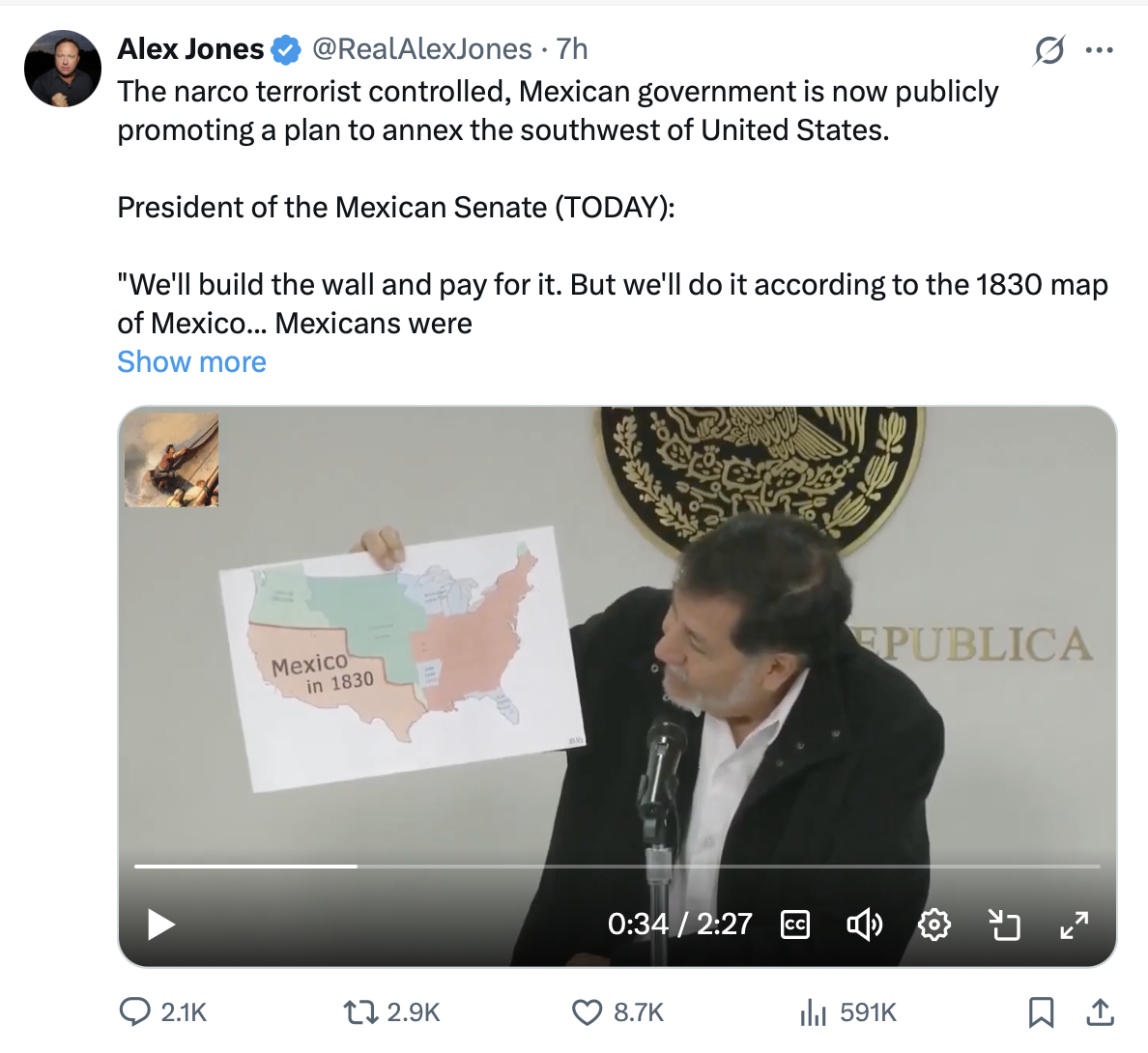
Task: Play the video in the tweet
Action: [161, 925]
